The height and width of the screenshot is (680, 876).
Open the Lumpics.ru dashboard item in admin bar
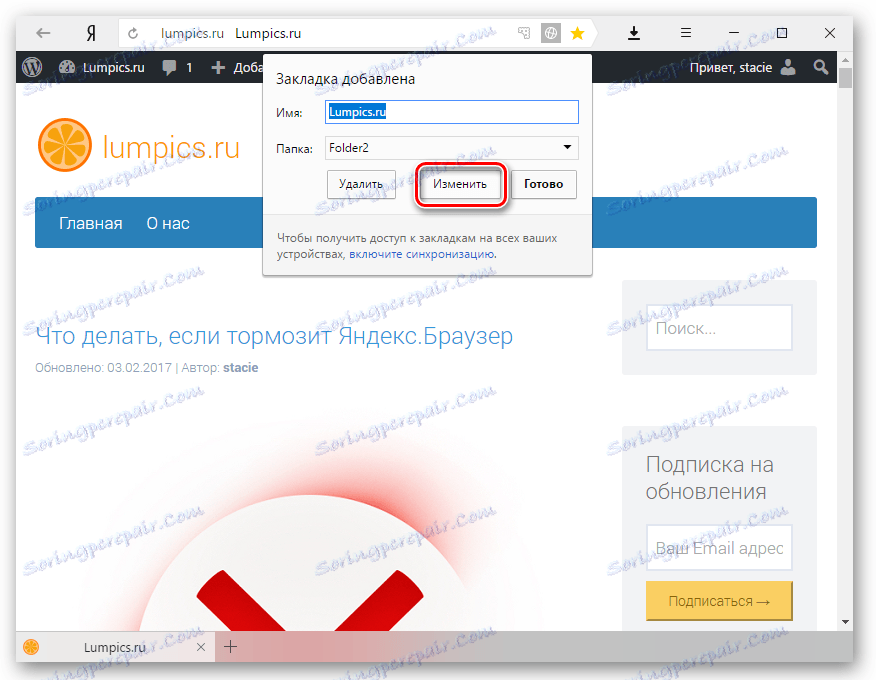point(101,67)
